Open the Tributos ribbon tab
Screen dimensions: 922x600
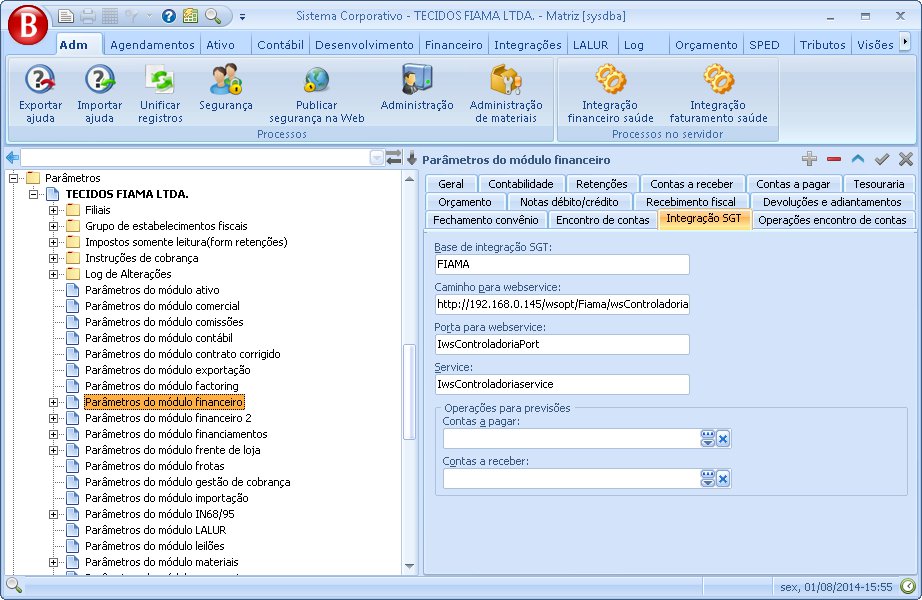[822, 45]
